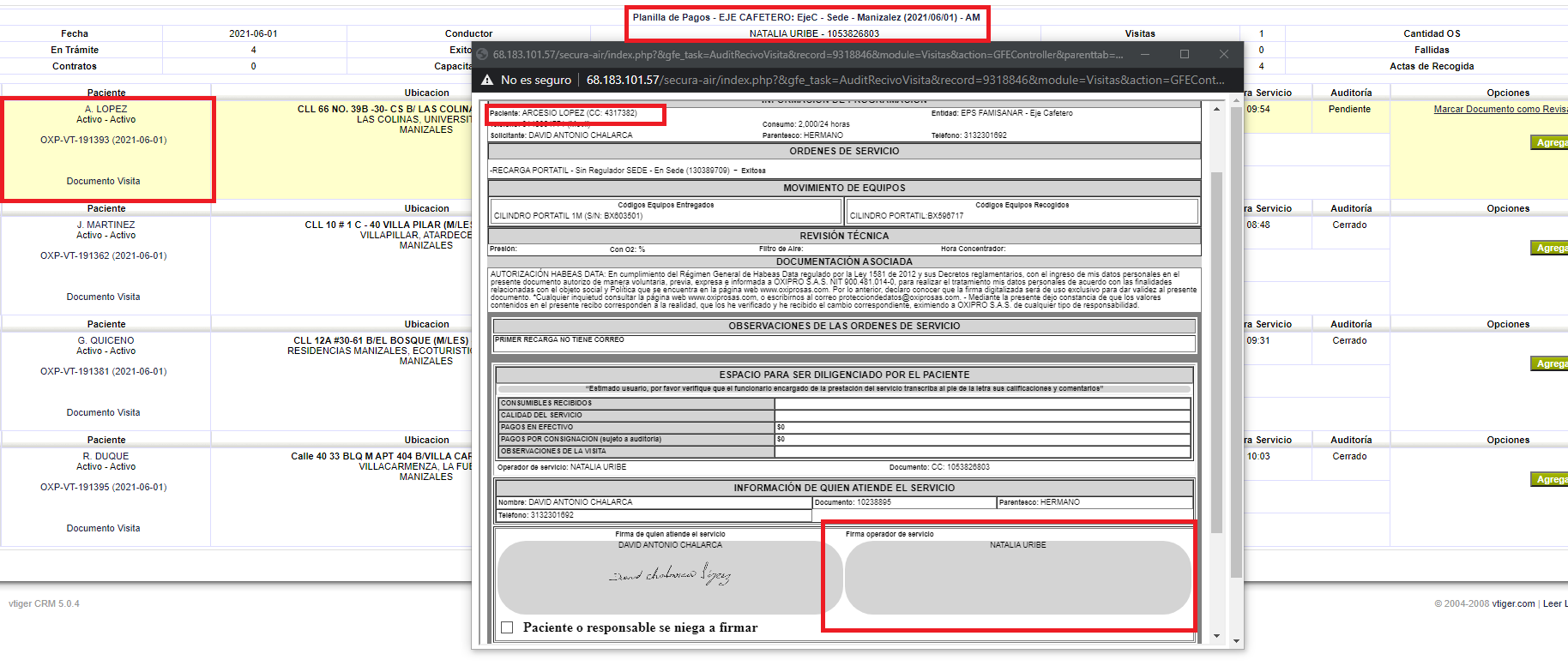
Task: Click 'CILINDRO PORTATIL:BX596717' collected equipment entry
Action: tap(907, 216)
